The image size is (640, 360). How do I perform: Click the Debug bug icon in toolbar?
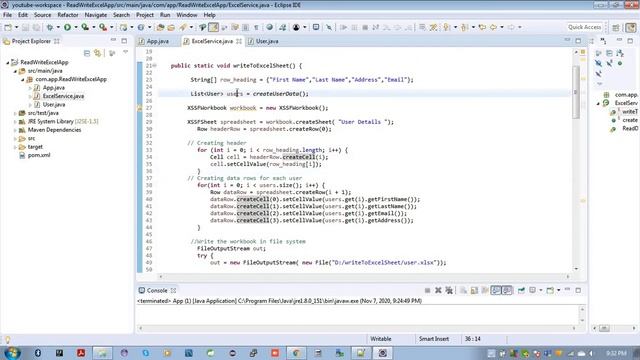click(50, 27)
